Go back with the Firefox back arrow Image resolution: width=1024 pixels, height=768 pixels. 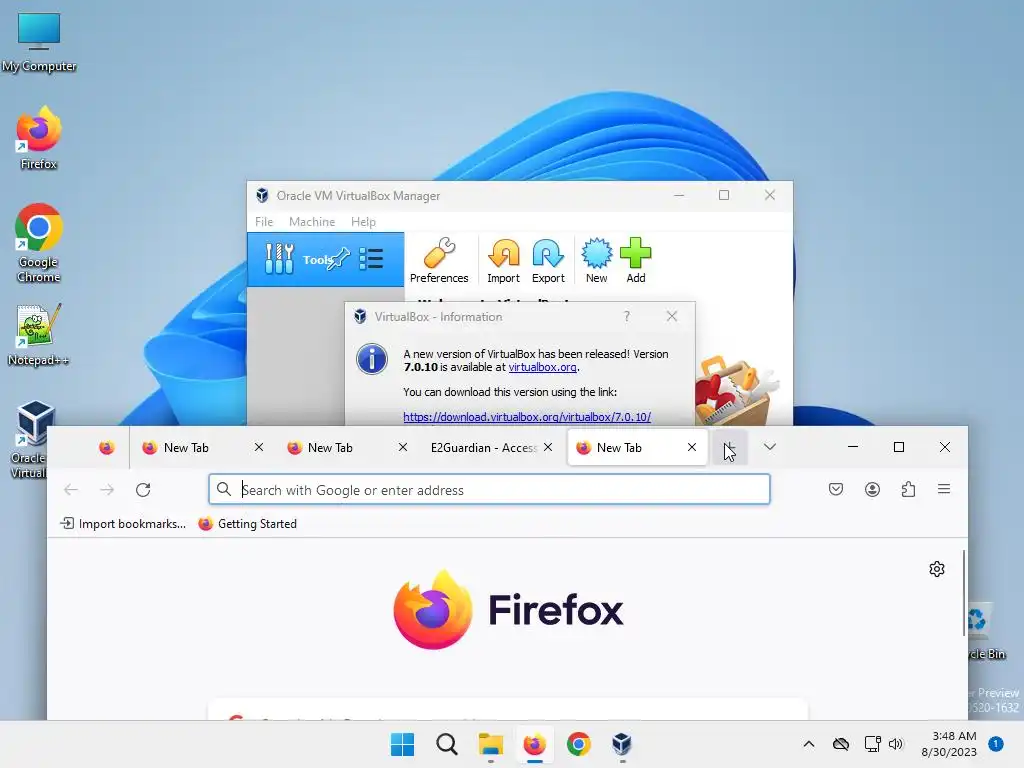71,490
